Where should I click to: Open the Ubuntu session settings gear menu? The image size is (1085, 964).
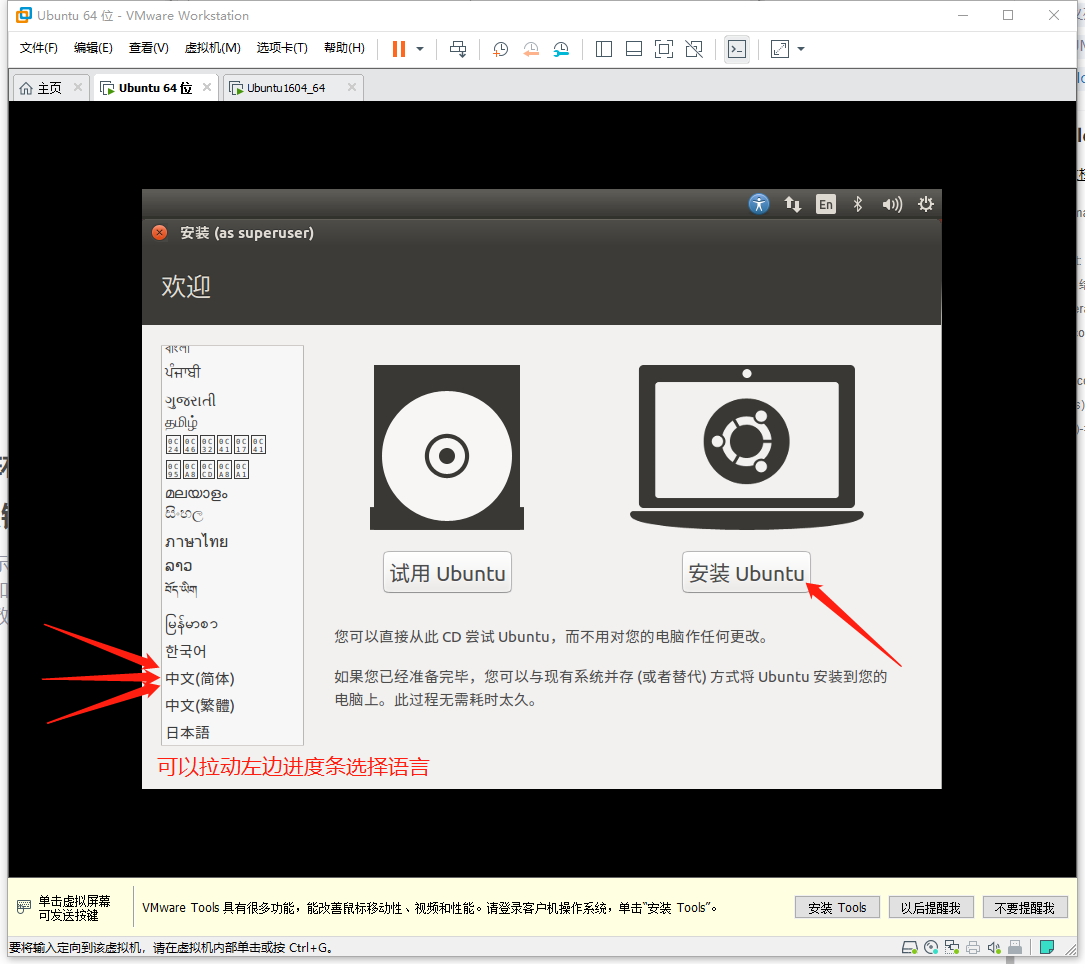click(925, 204)
